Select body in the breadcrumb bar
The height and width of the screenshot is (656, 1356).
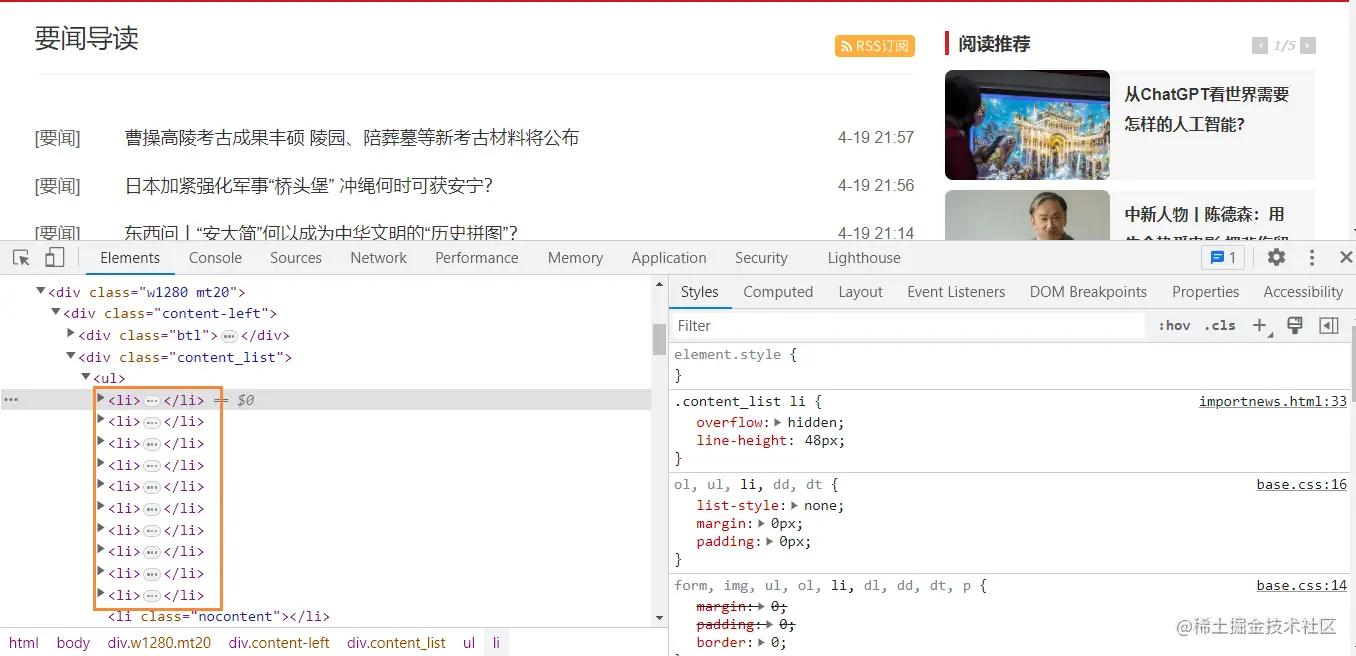coord(73,642)
